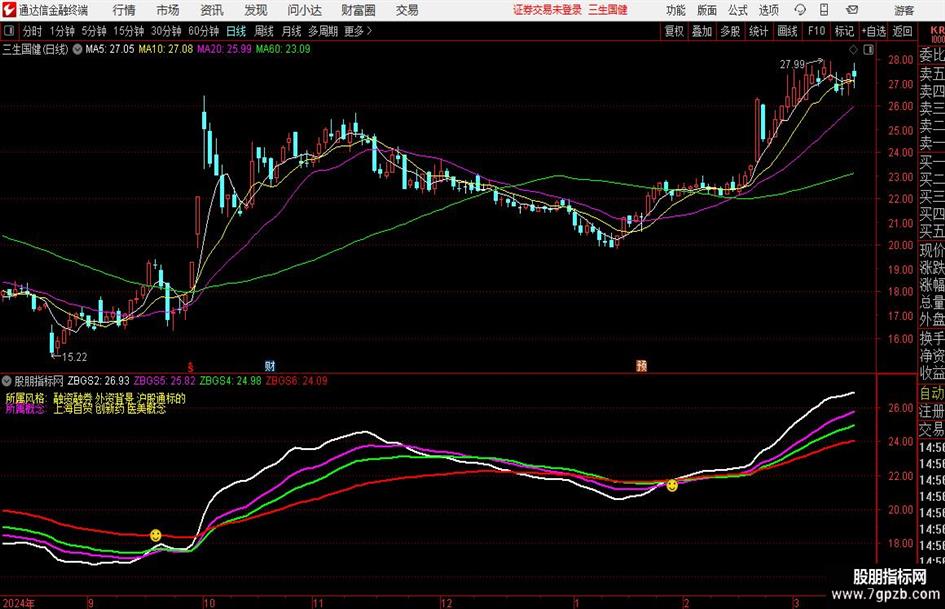Click the 预 forecast marker
The width and height of the screenshot is (945, 609).
pyautogui.click(x=641, y=365)
